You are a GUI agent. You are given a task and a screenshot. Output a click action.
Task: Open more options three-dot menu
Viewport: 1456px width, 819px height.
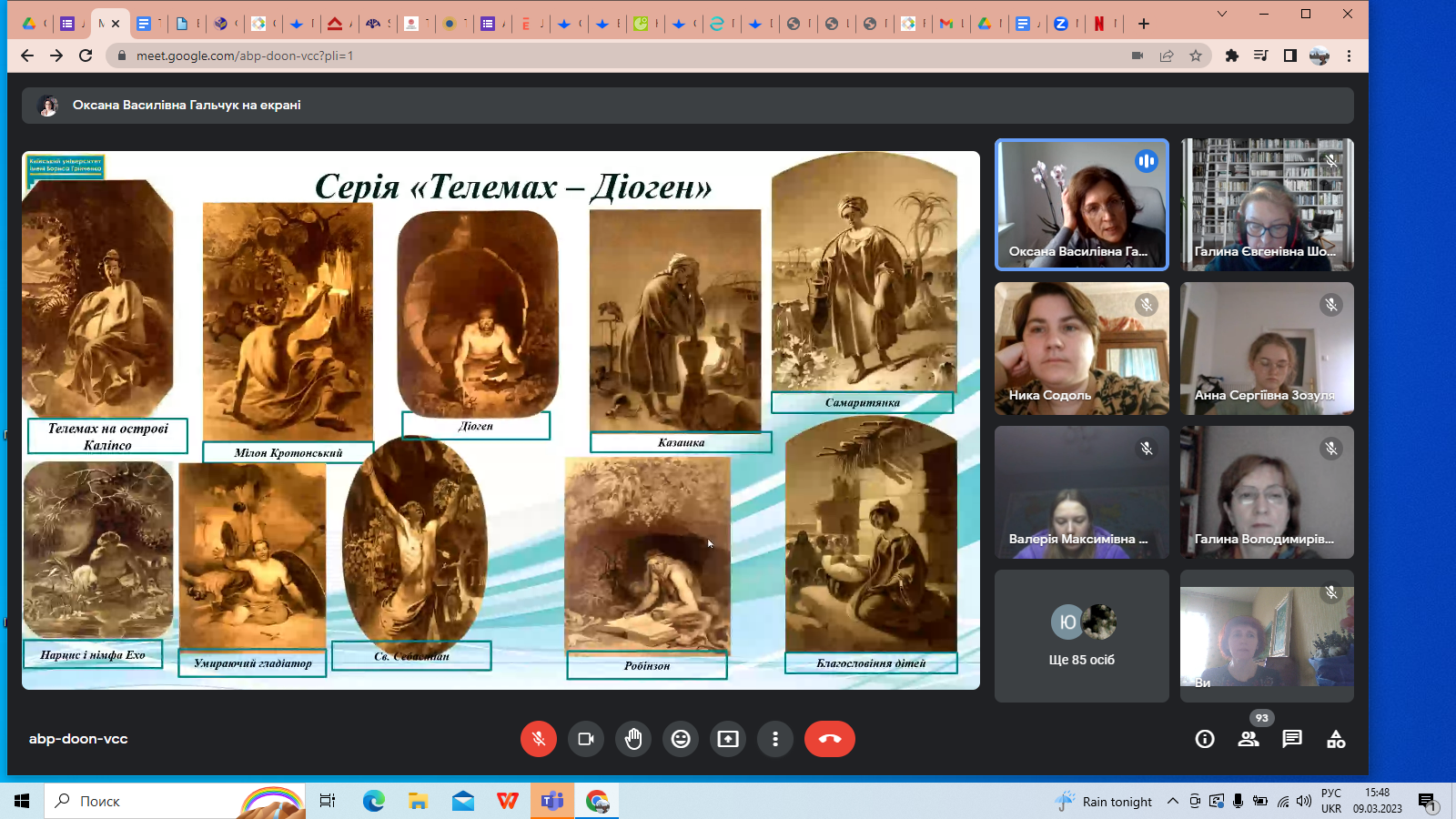(775, 739)
